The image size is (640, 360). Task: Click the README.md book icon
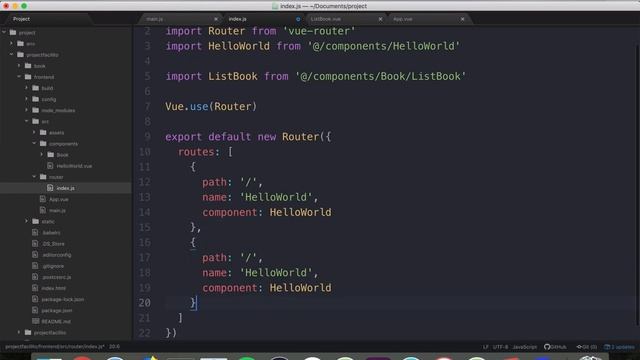pos(36,321)
